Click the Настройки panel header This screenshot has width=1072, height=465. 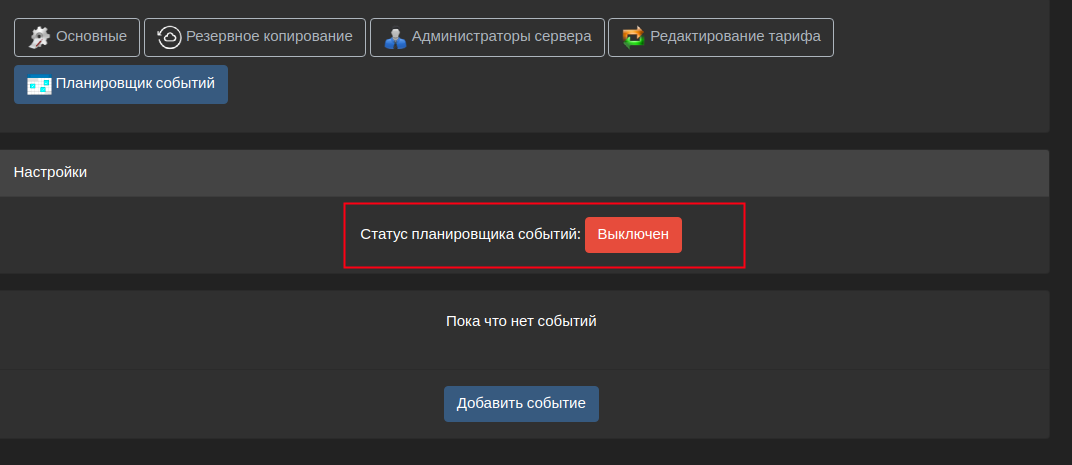click(x=524, y=173)
